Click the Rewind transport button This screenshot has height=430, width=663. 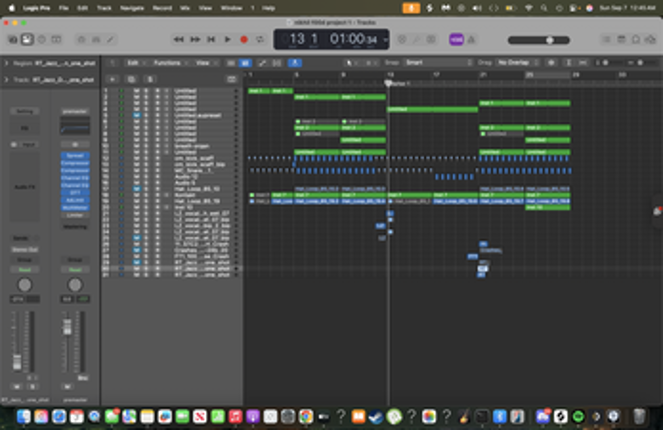click(179, 39)
